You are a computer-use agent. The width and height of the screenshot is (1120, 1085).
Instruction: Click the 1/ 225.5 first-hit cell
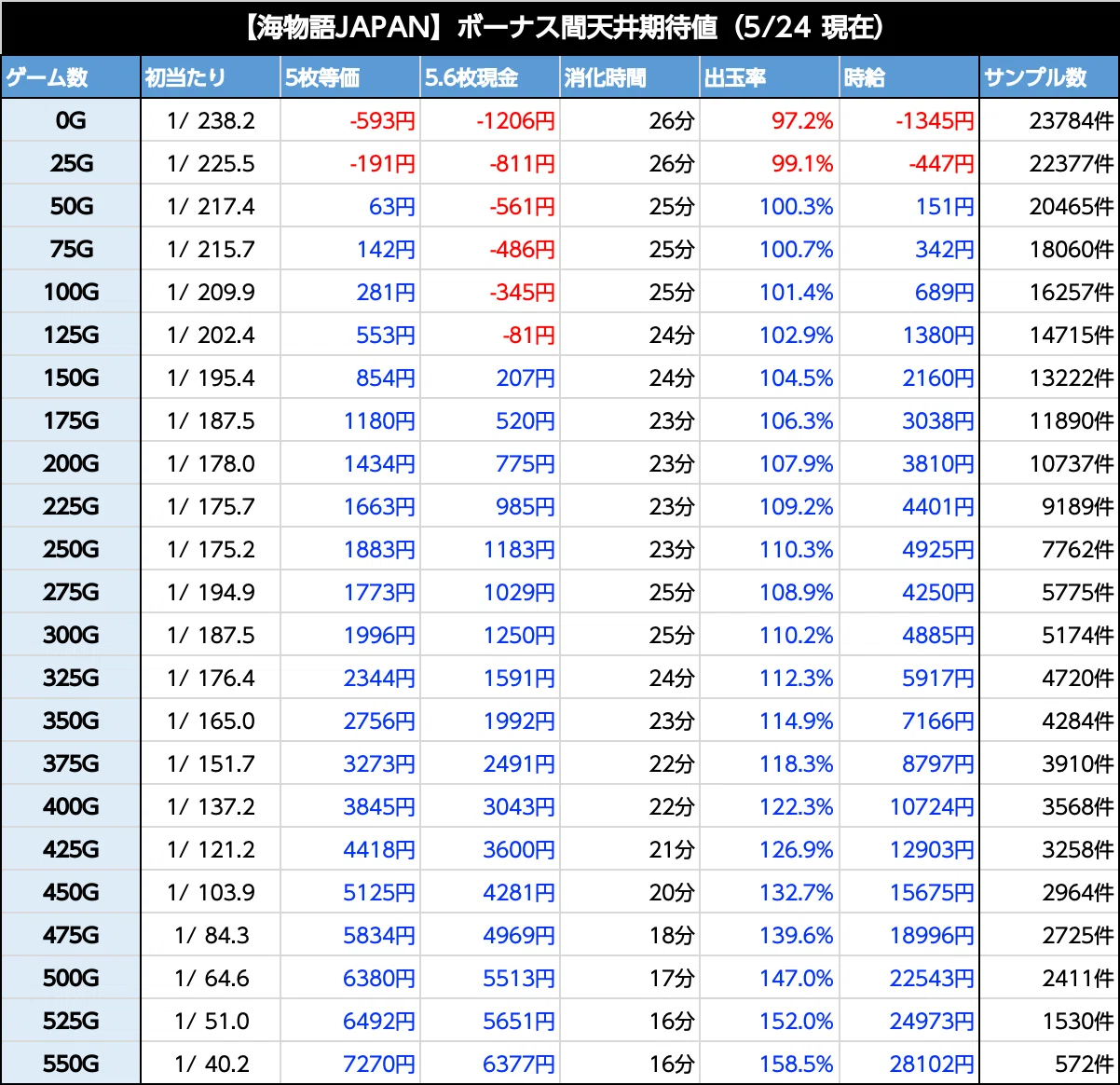point(211,163)
